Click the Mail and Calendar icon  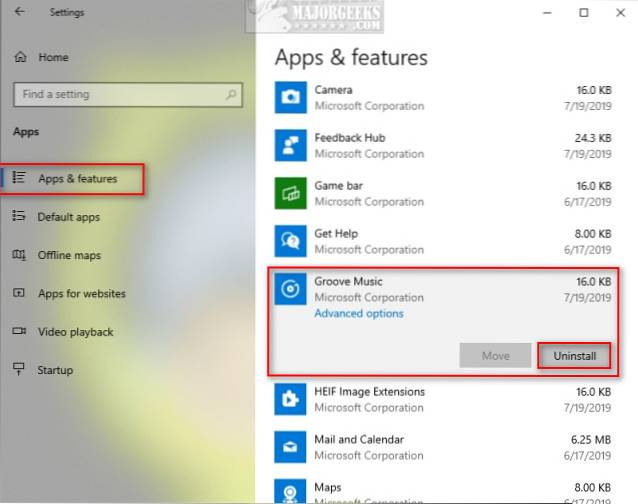point(291,448)
